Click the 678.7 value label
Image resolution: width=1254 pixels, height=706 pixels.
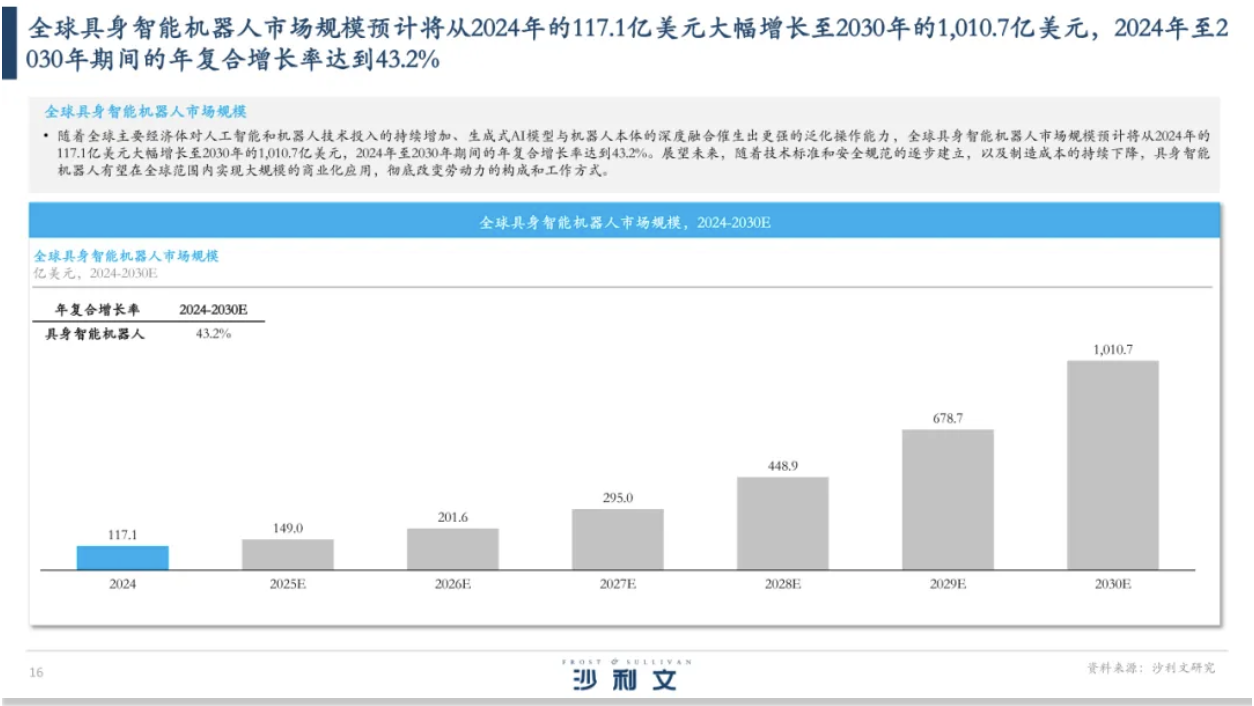tap(947, 418)
